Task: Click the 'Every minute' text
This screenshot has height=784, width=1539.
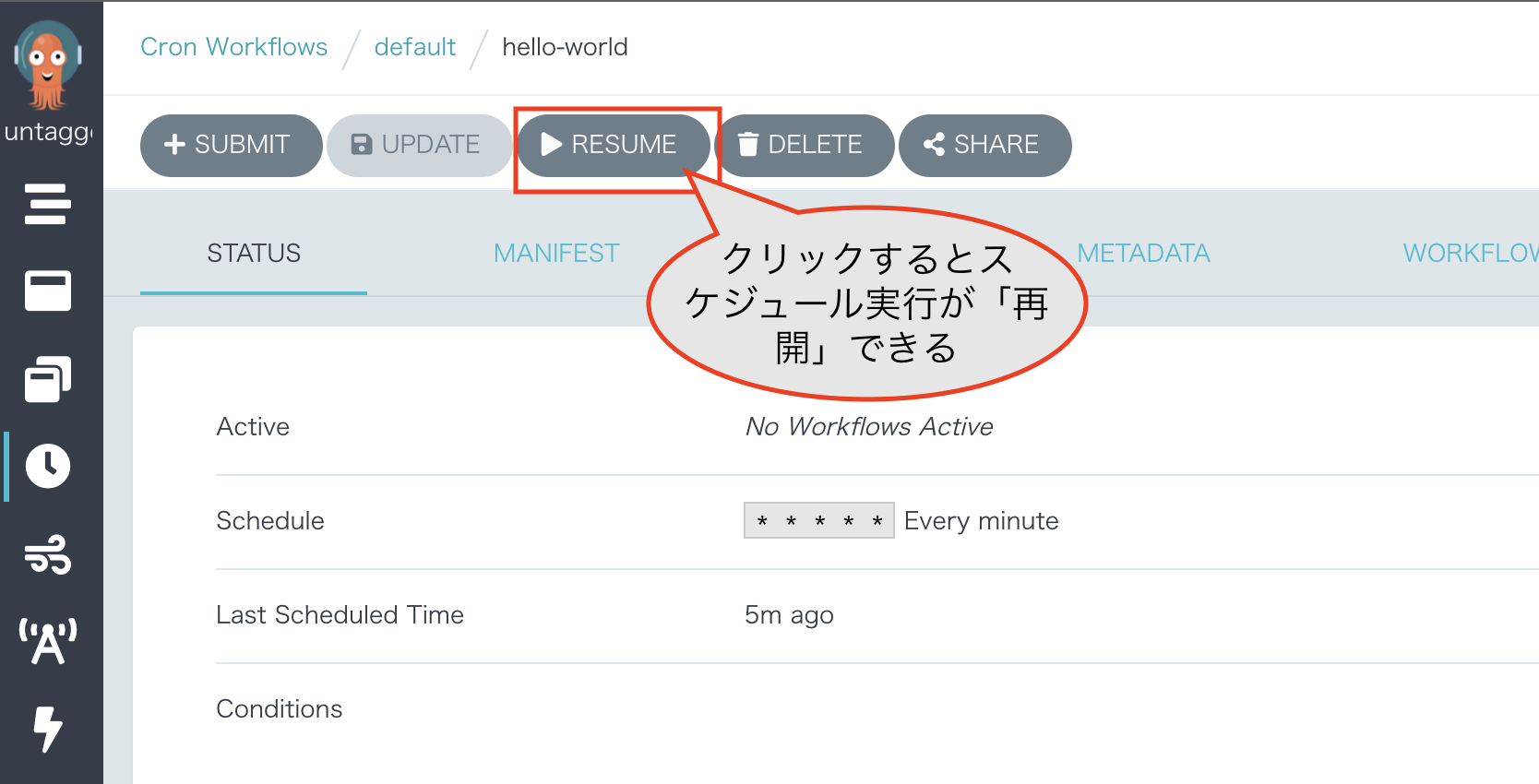Action: (x=981, y=521)
